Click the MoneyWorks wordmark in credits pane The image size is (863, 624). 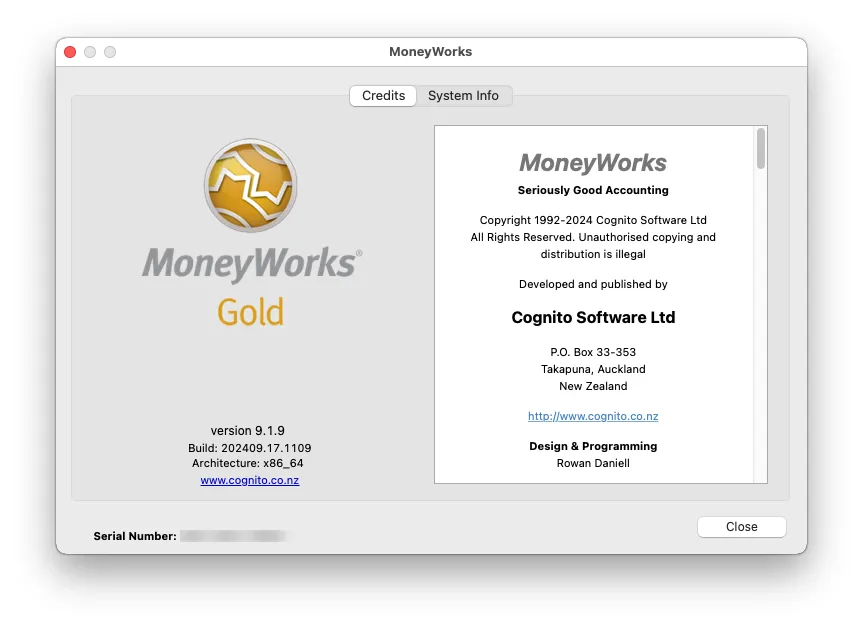click(x=593, y=163)
